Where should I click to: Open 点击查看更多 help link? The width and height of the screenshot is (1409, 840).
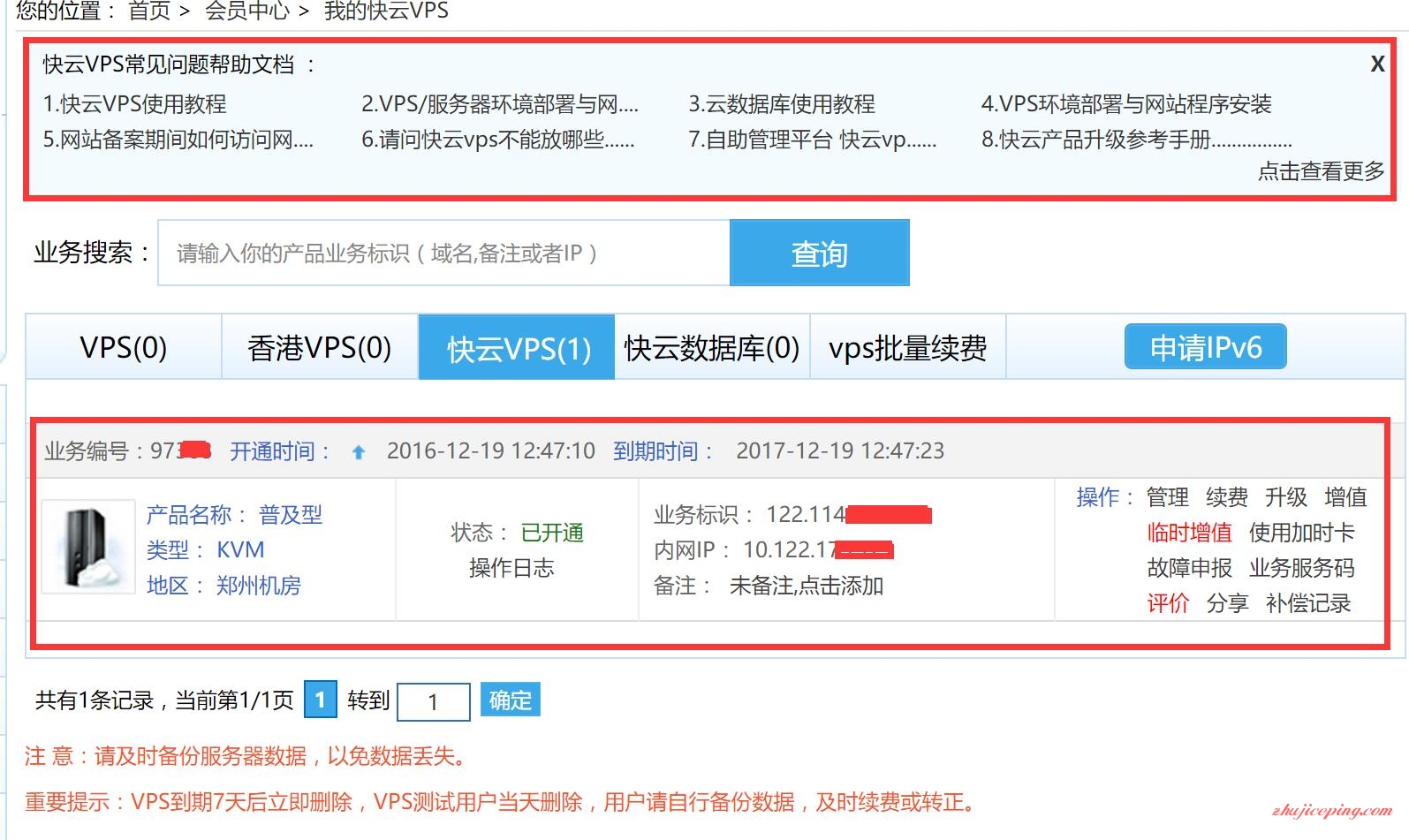click(1321, 171)
